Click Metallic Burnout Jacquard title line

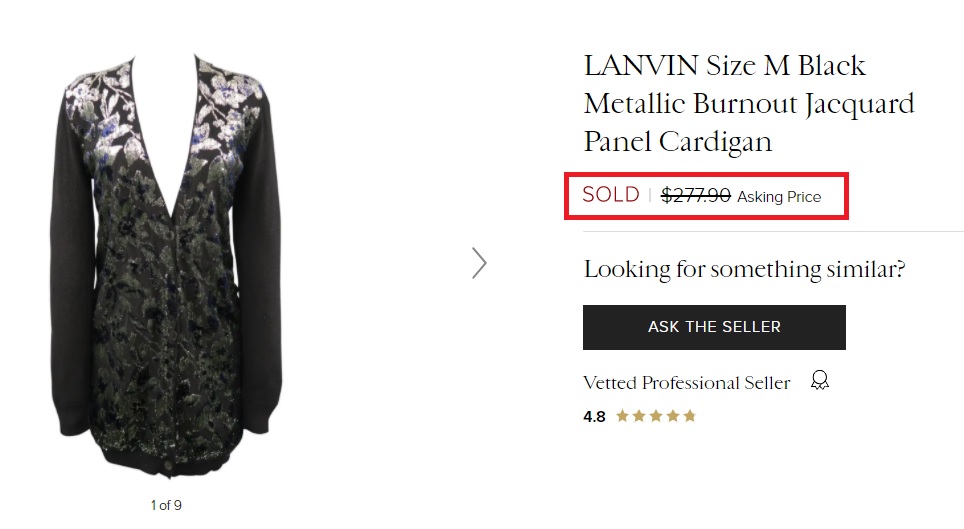click(749, 104)
